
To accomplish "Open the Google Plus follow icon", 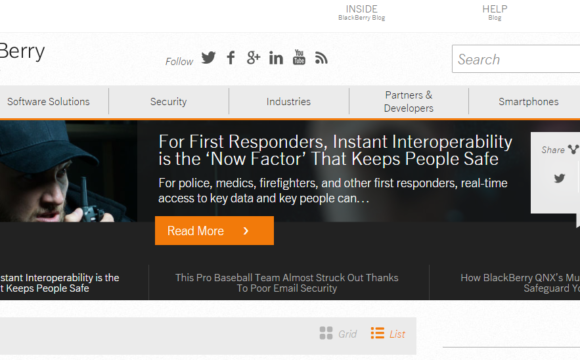I will (253, 58).
